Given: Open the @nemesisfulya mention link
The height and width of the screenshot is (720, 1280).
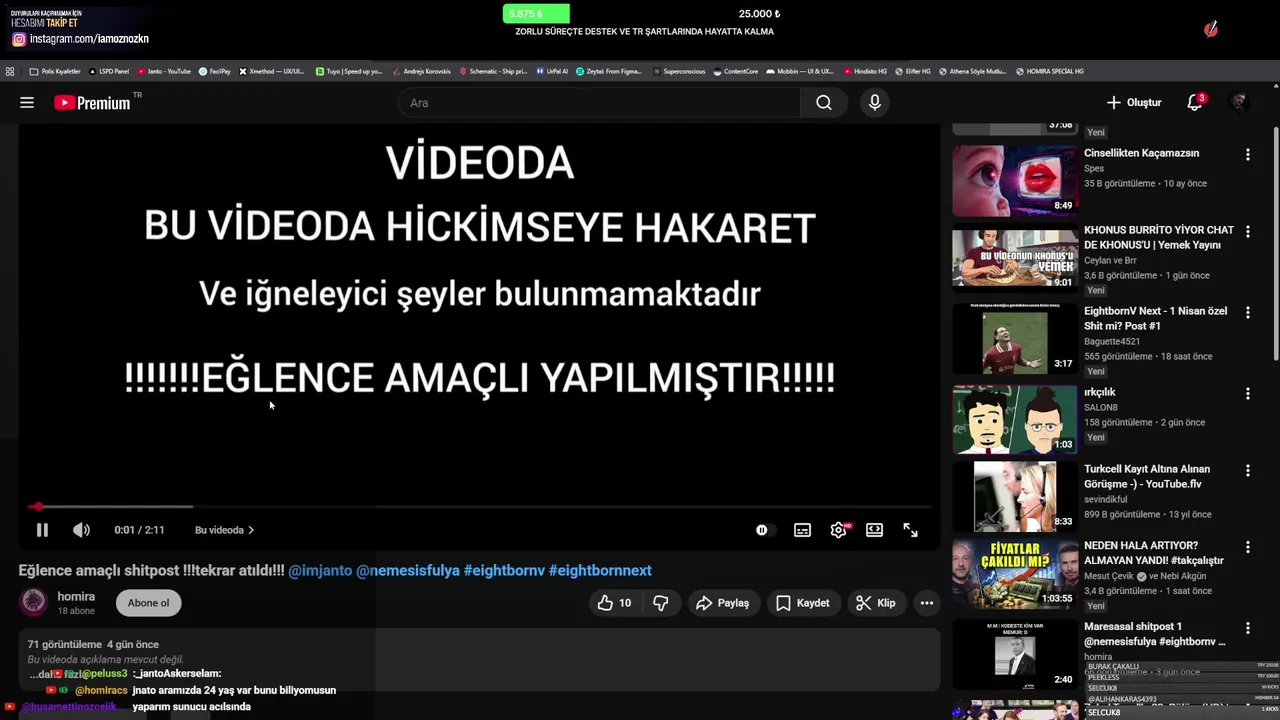Looking at the screenshot, I should (x=408, y=570).
